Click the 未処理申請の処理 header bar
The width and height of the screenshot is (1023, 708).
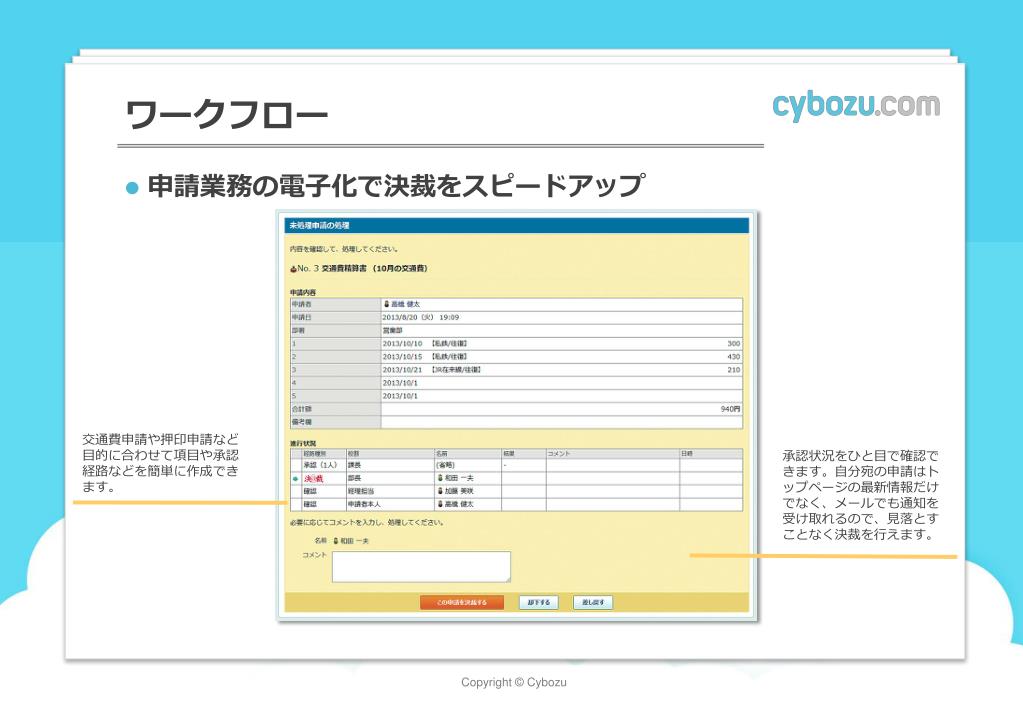click(517, 225)
